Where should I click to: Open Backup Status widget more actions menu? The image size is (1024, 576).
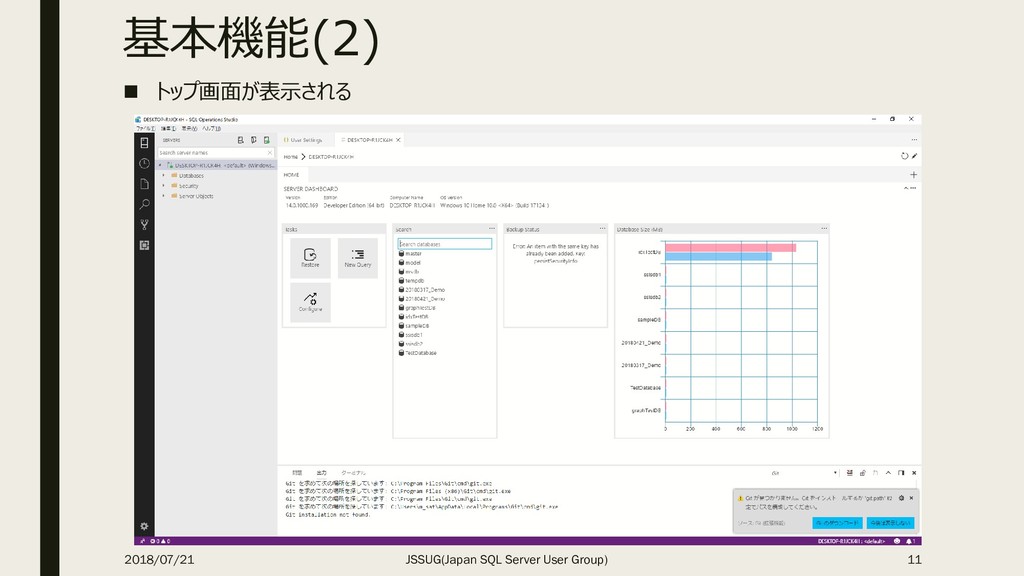[602, 229]
